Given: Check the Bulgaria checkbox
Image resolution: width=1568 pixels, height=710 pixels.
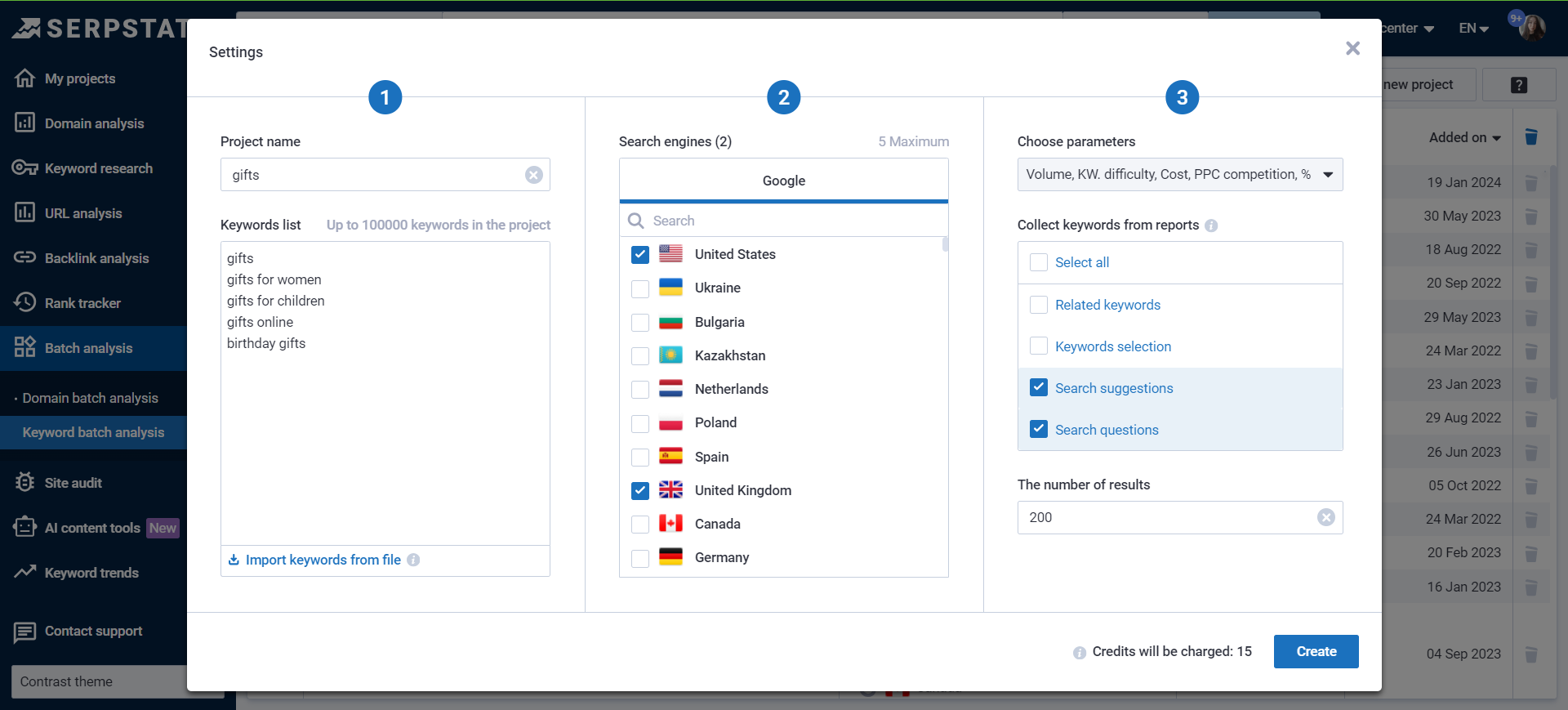Looking at the screenshot, I should 640,323.
